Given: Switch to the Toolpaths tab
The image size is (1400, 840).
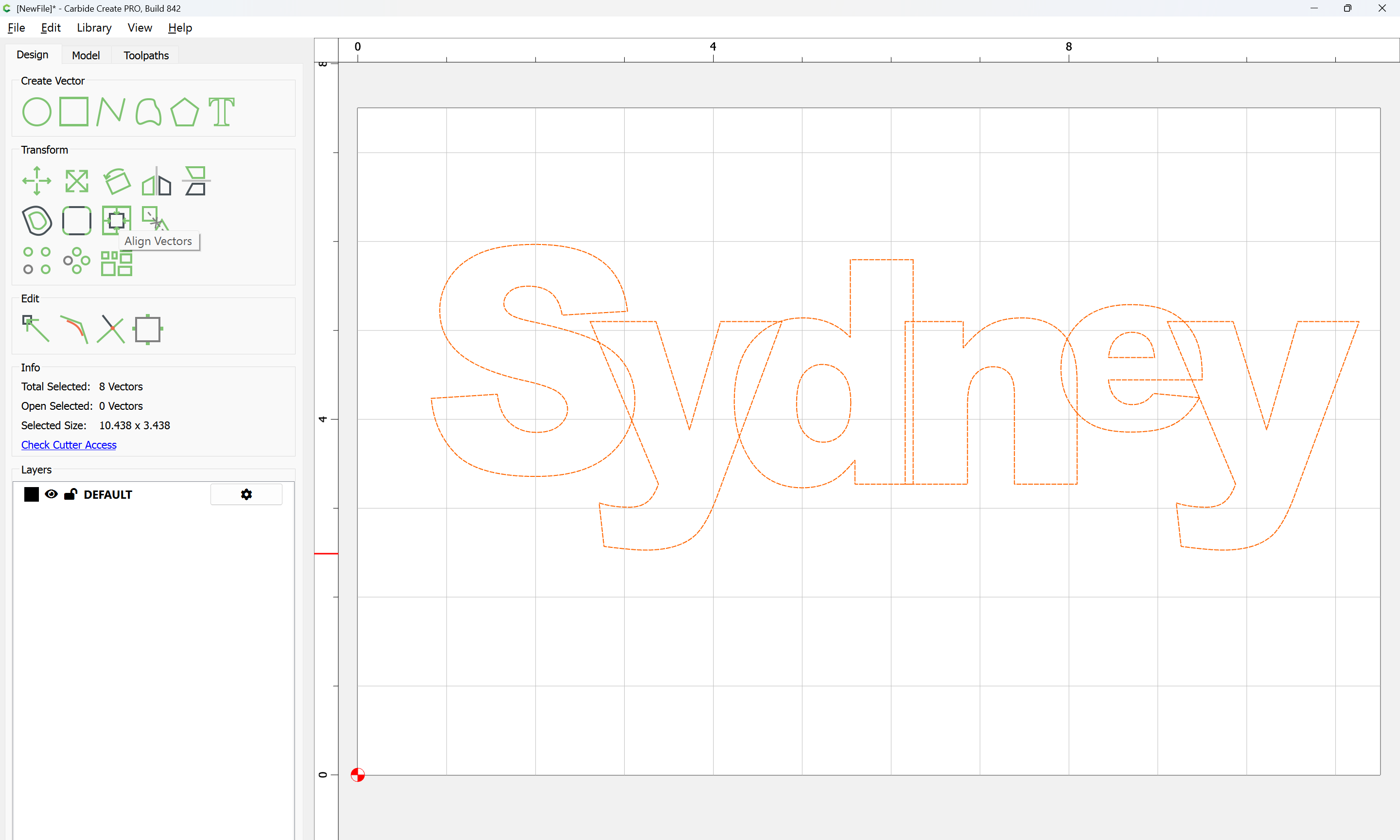Looking at the screenshot, I should 146,55.
